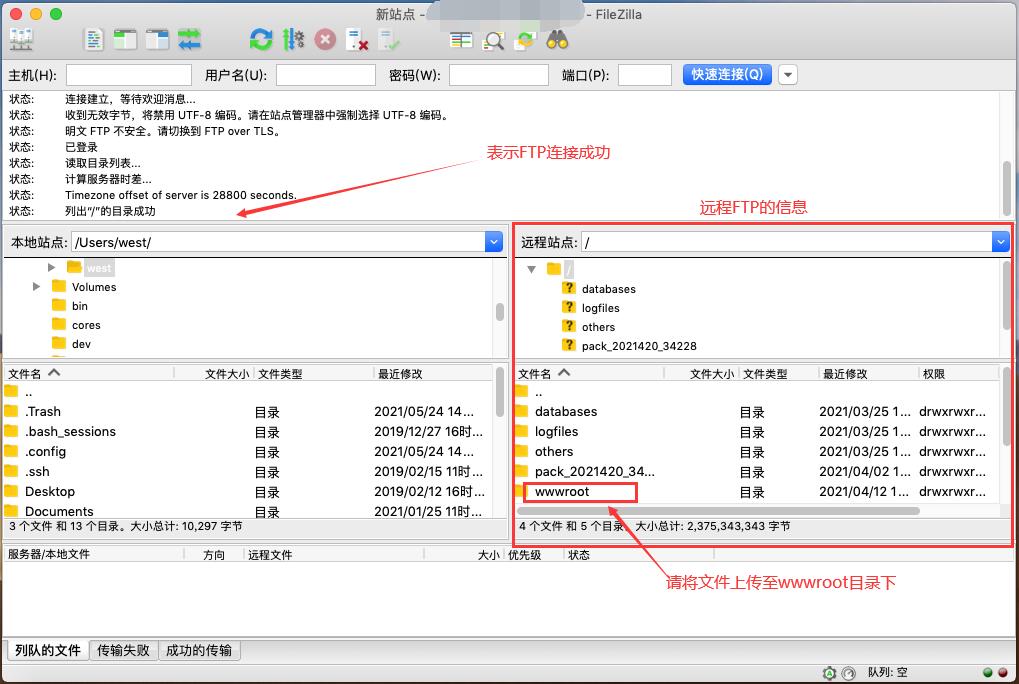
Task: Open the quickconnect history dropdown arrow
Action: (787, 75)
